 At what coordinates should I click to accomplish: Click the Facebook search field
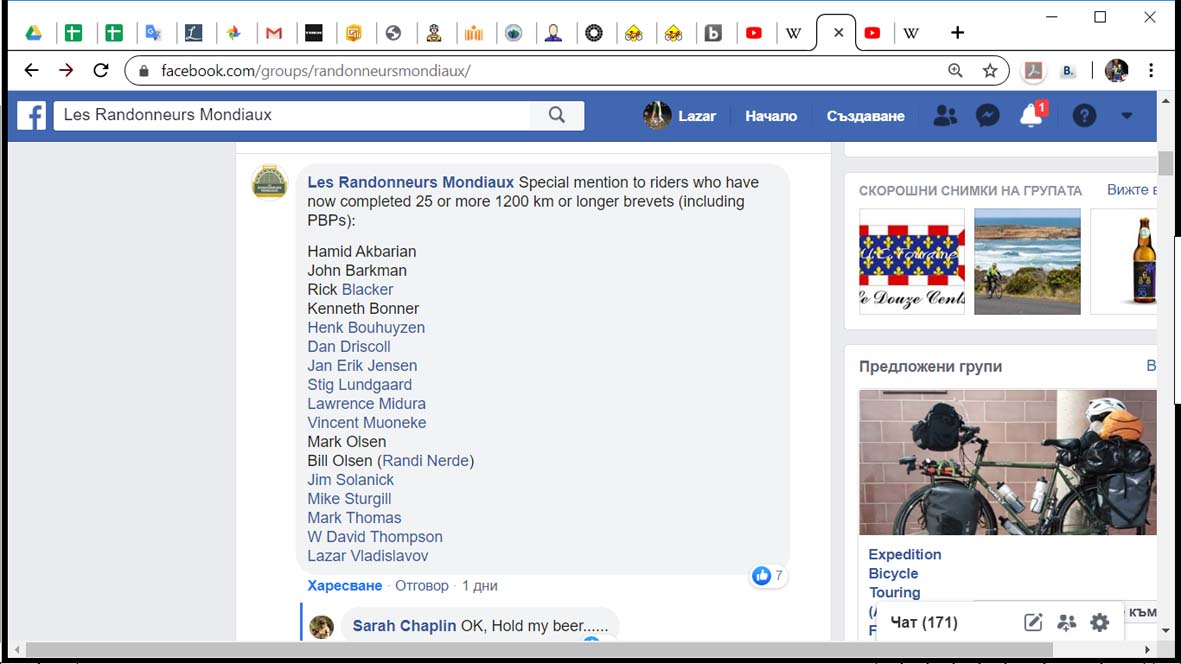click(x=291, y=115)
